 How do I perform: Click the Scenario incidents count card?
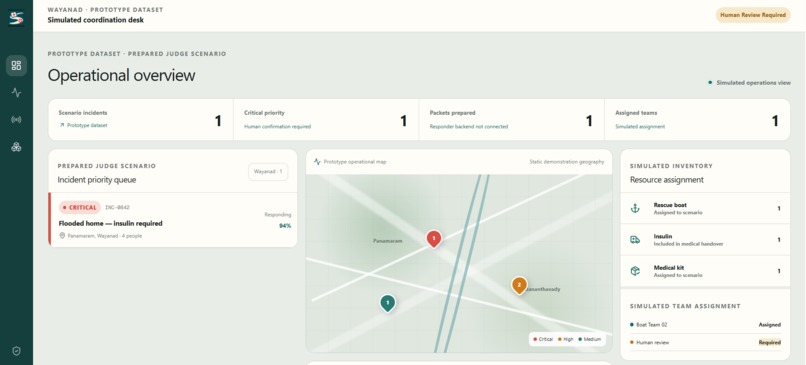pyautogui.click(x=141, y=120)
